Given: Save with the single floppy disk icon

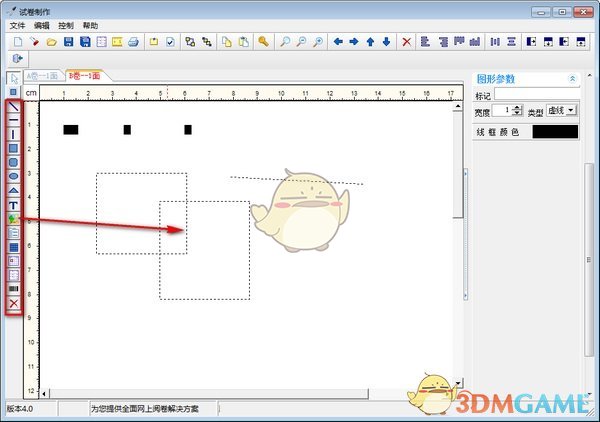Looking at the screenshot, I should point(68,42).
